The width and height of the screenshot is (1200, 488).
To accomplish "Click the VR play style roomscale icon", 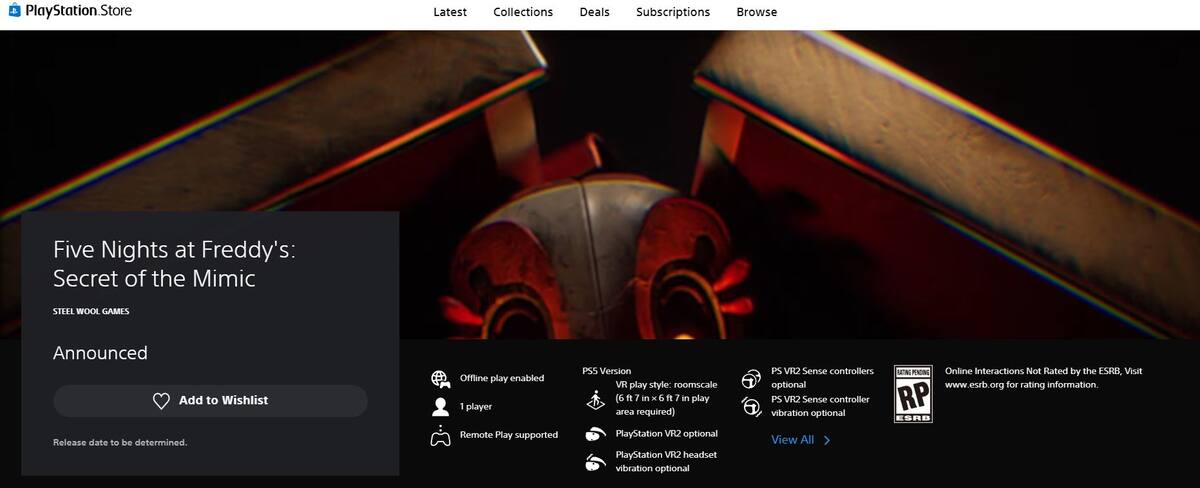I will click(x=597, y=398).
